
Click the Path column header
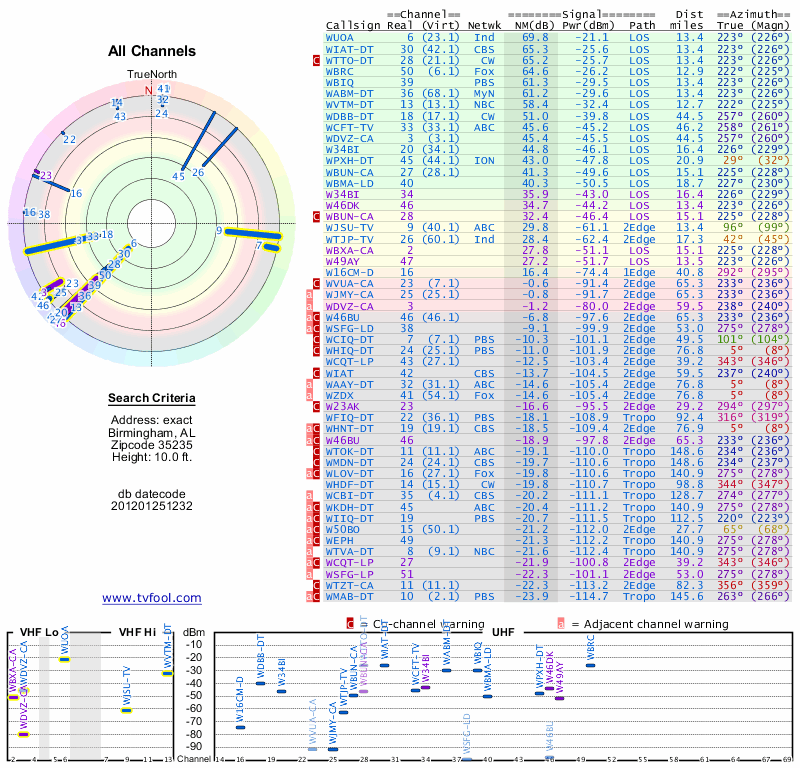[x=642, y=26]
